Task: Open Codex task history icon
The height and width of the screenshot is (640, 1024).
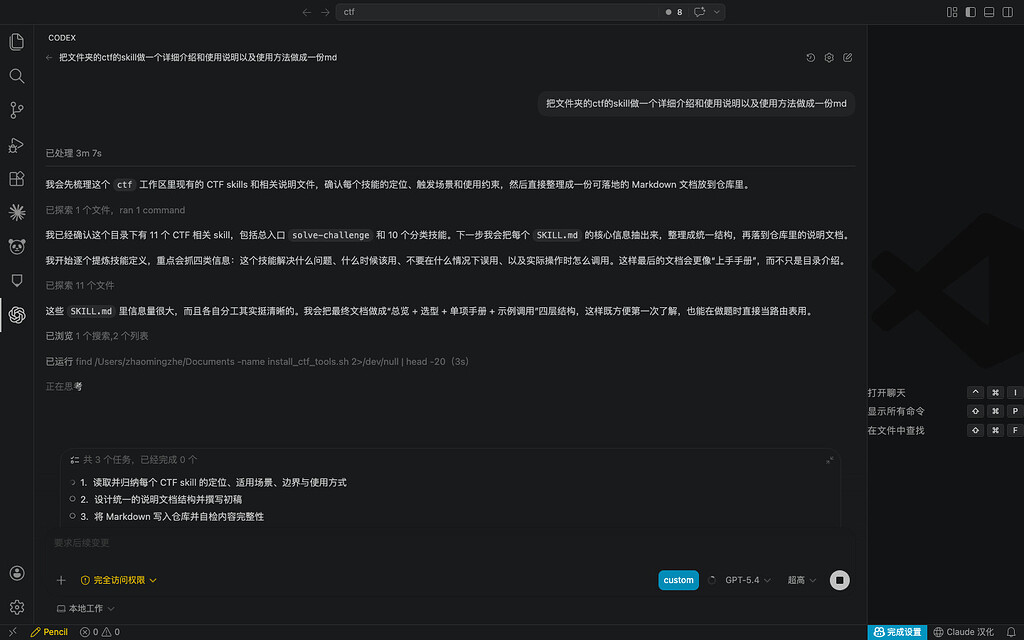Action: (810, 57)
